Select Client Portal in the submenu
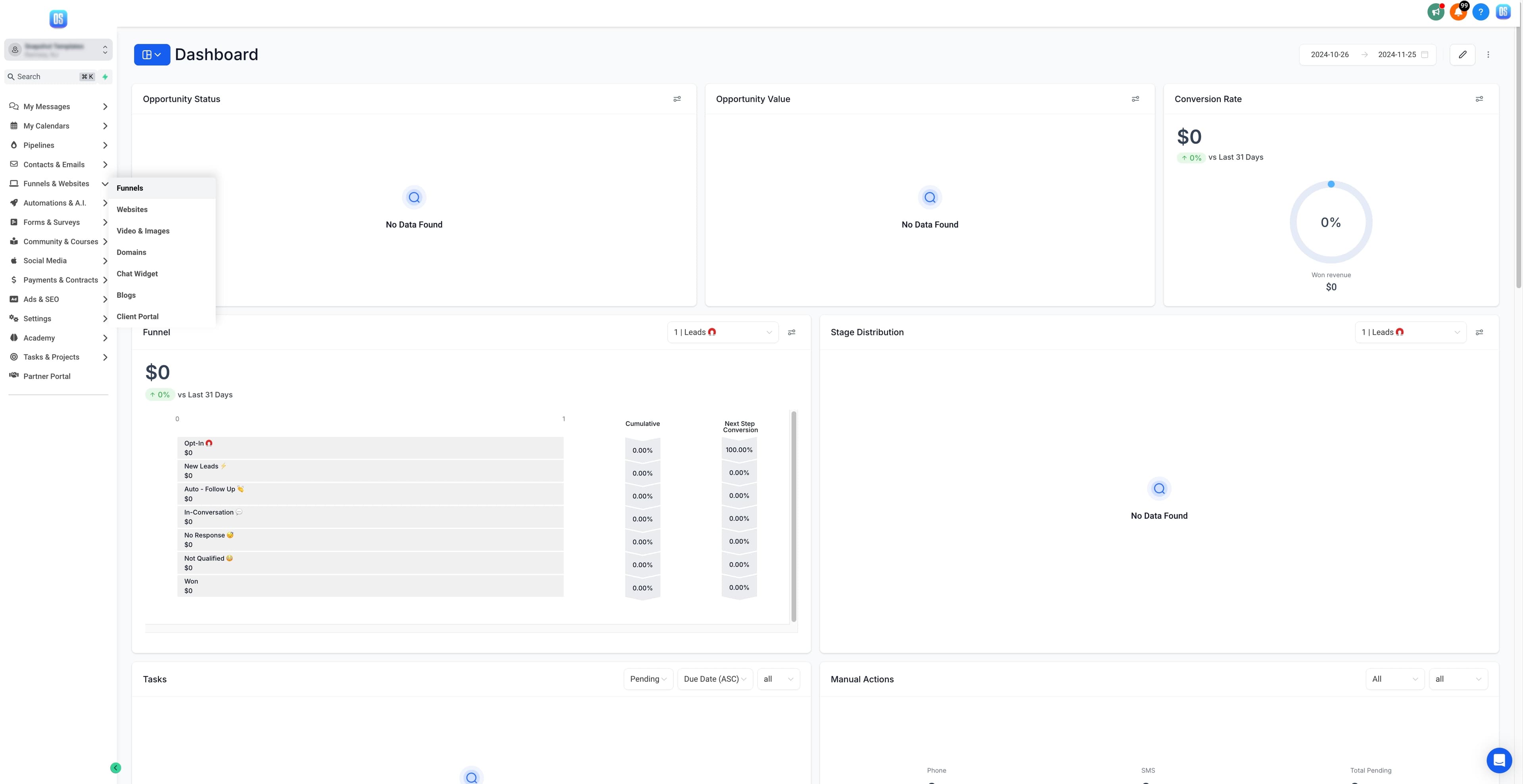 coord(162,316)
